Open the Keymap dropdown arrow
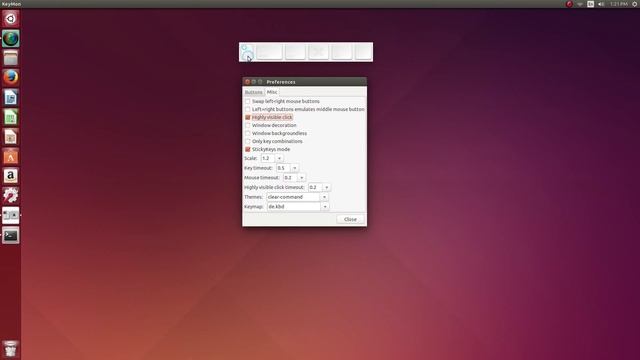Viewport: 640px width, 360px height. coord(325,207)
